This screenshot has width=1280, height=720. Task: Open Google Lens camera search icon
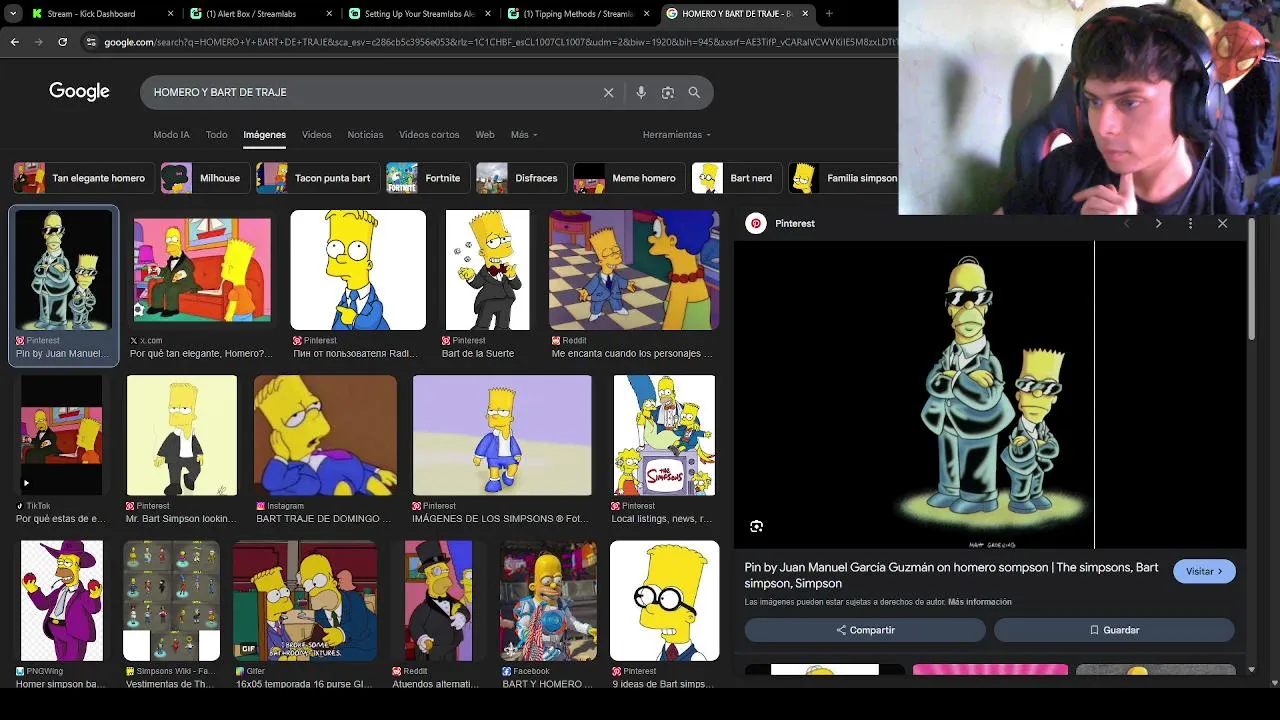click(668, 92)
